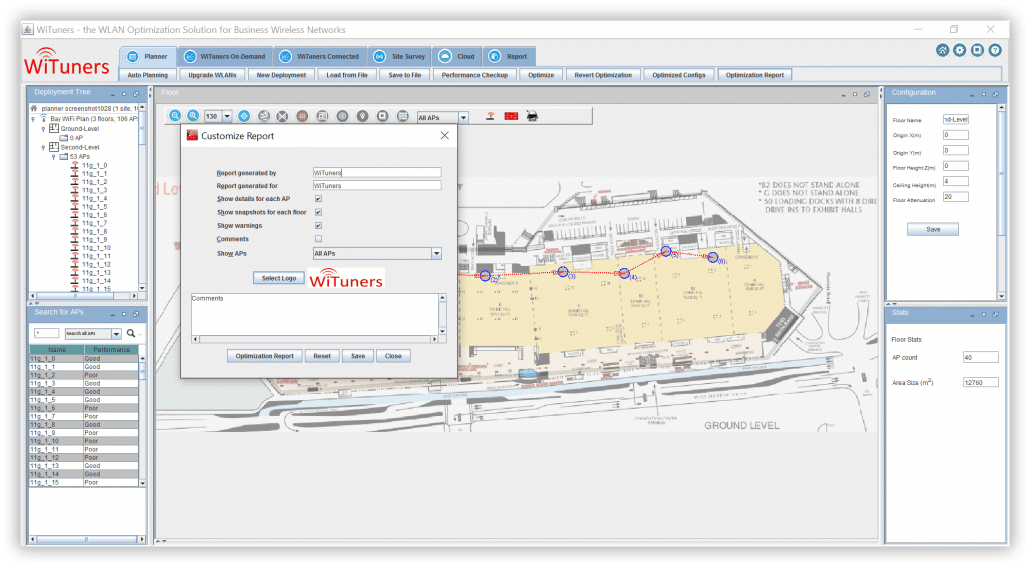Image resolution: width=1030 pixels, height=567 pixels.
Task: Collapse the Bay WiFi Plan tree node
Action: pos(34,119)
